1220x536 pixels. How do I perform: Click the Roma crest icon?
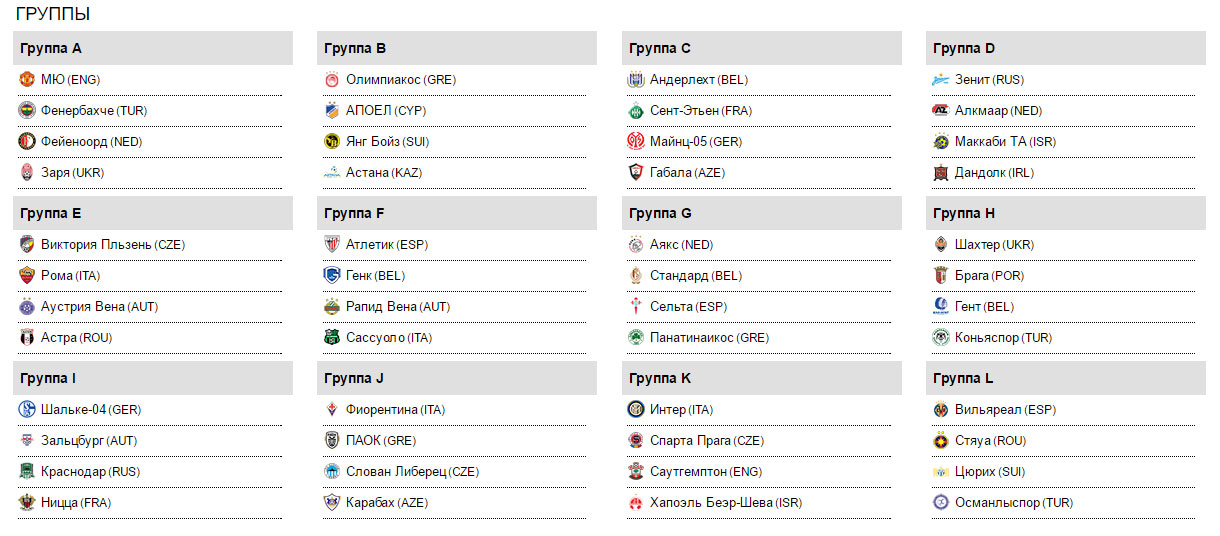coord(27,276)
